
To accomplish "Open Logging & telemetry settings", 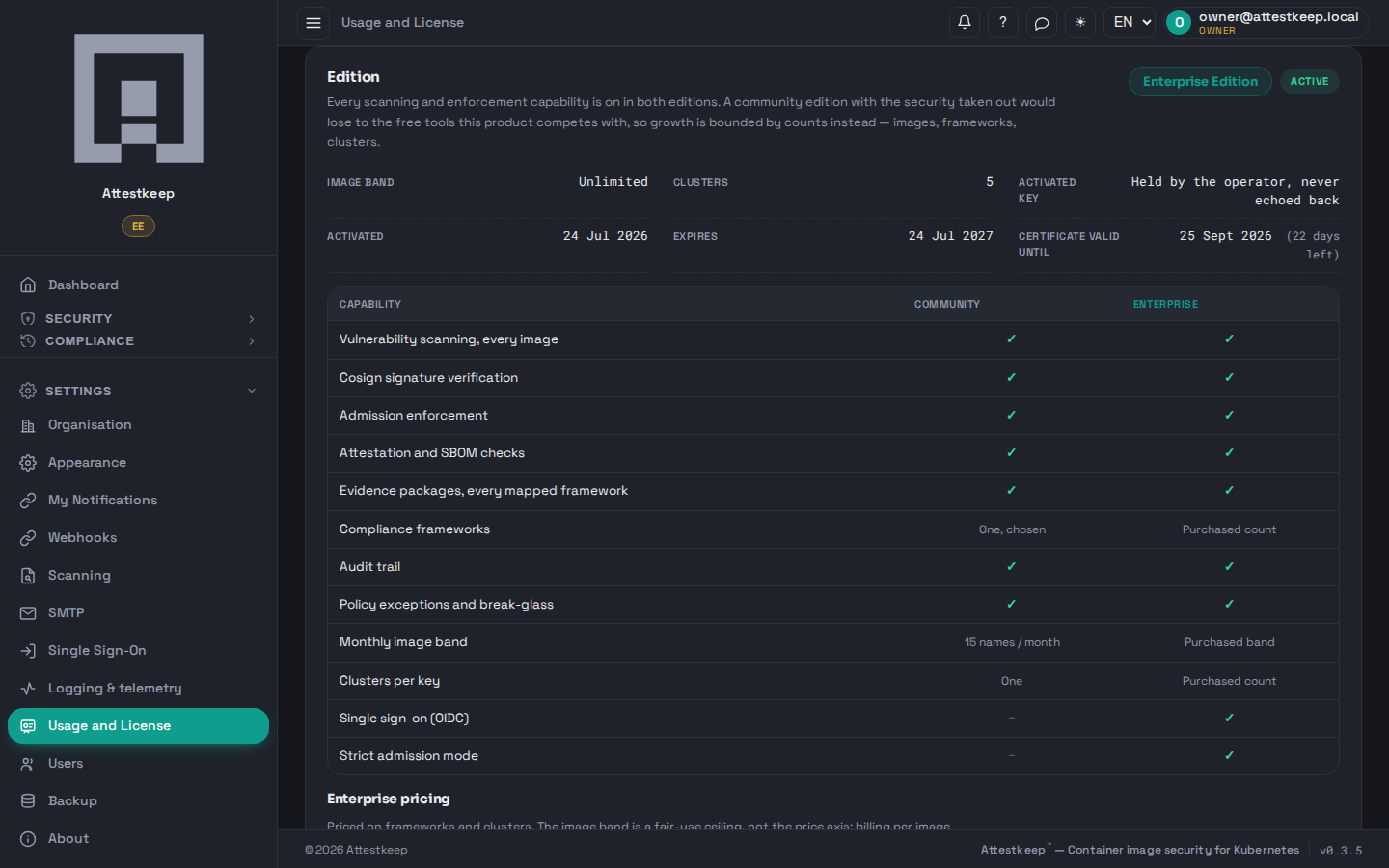I will [x=138, y=689].
